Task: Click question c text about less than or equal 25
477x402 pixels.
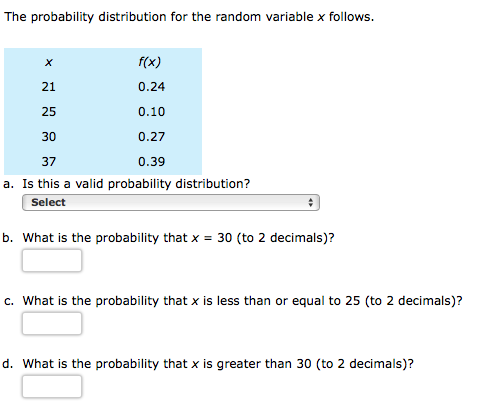Action: click(242, 301)
